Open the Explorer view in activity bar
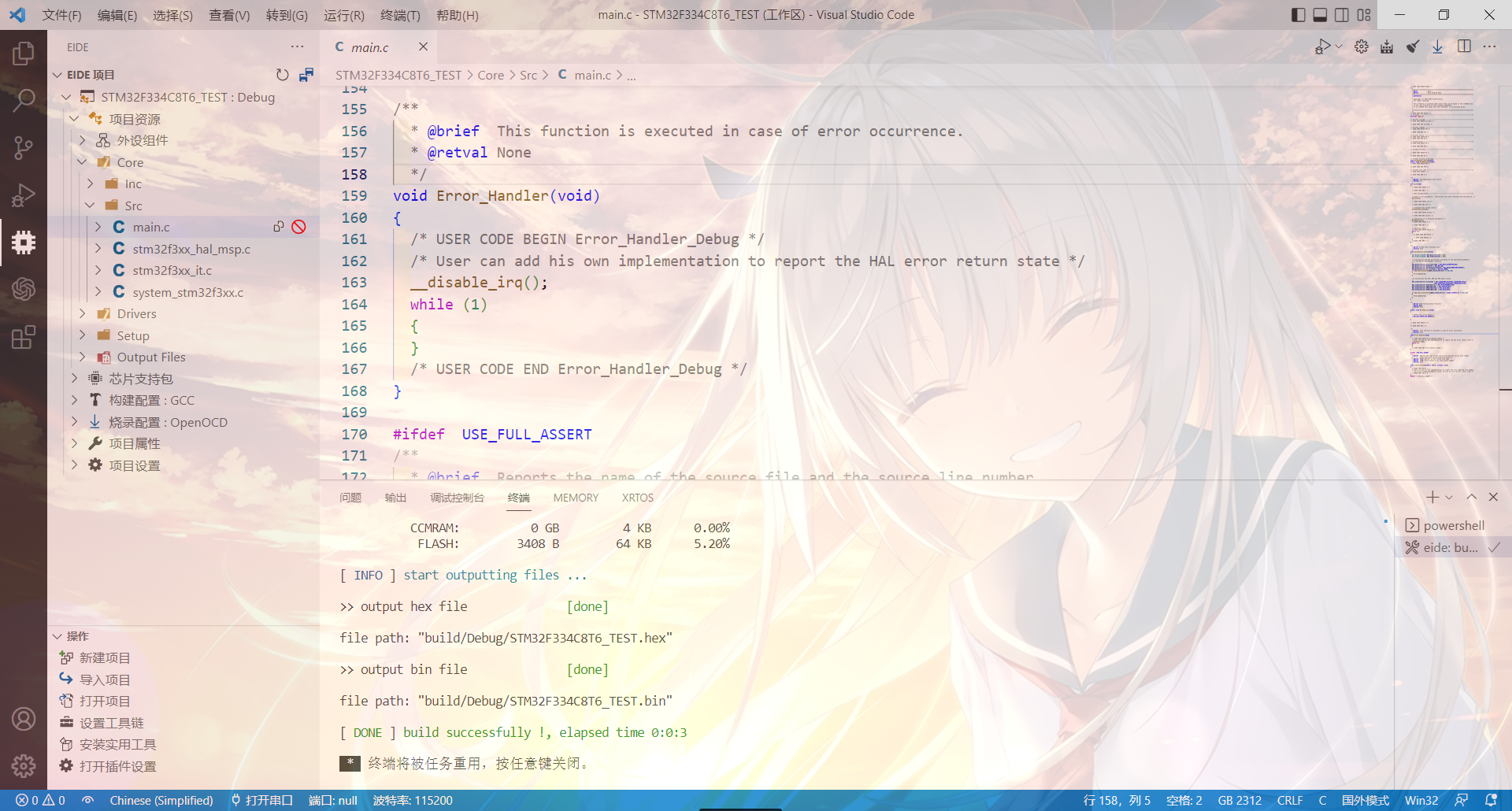This screenshot has height=811, width=1512. point(24,54)
